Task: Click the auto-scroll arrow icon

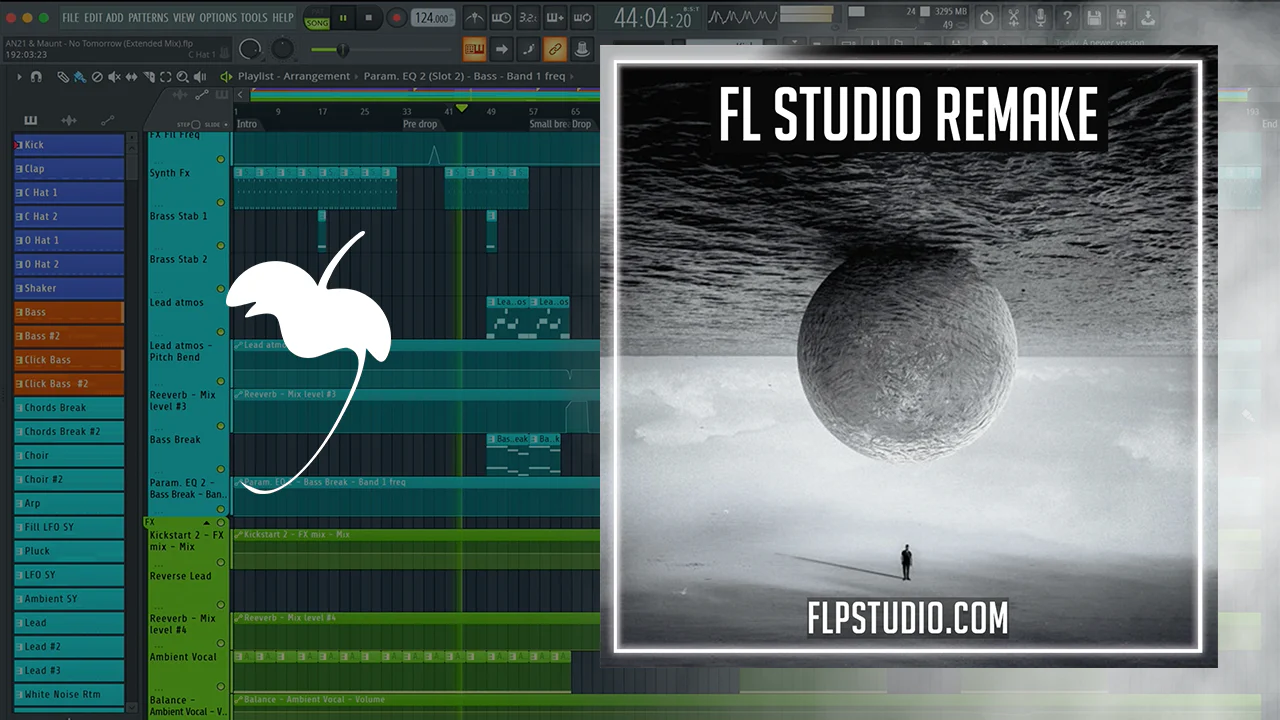Action: [502, 49]
